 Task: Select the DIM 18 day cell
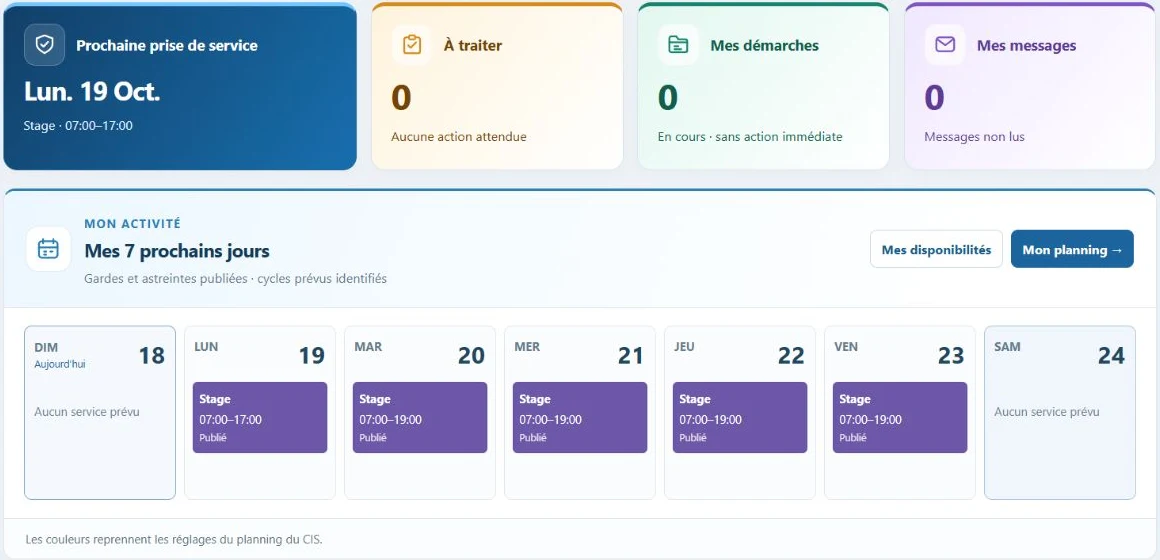coord(100,413)
